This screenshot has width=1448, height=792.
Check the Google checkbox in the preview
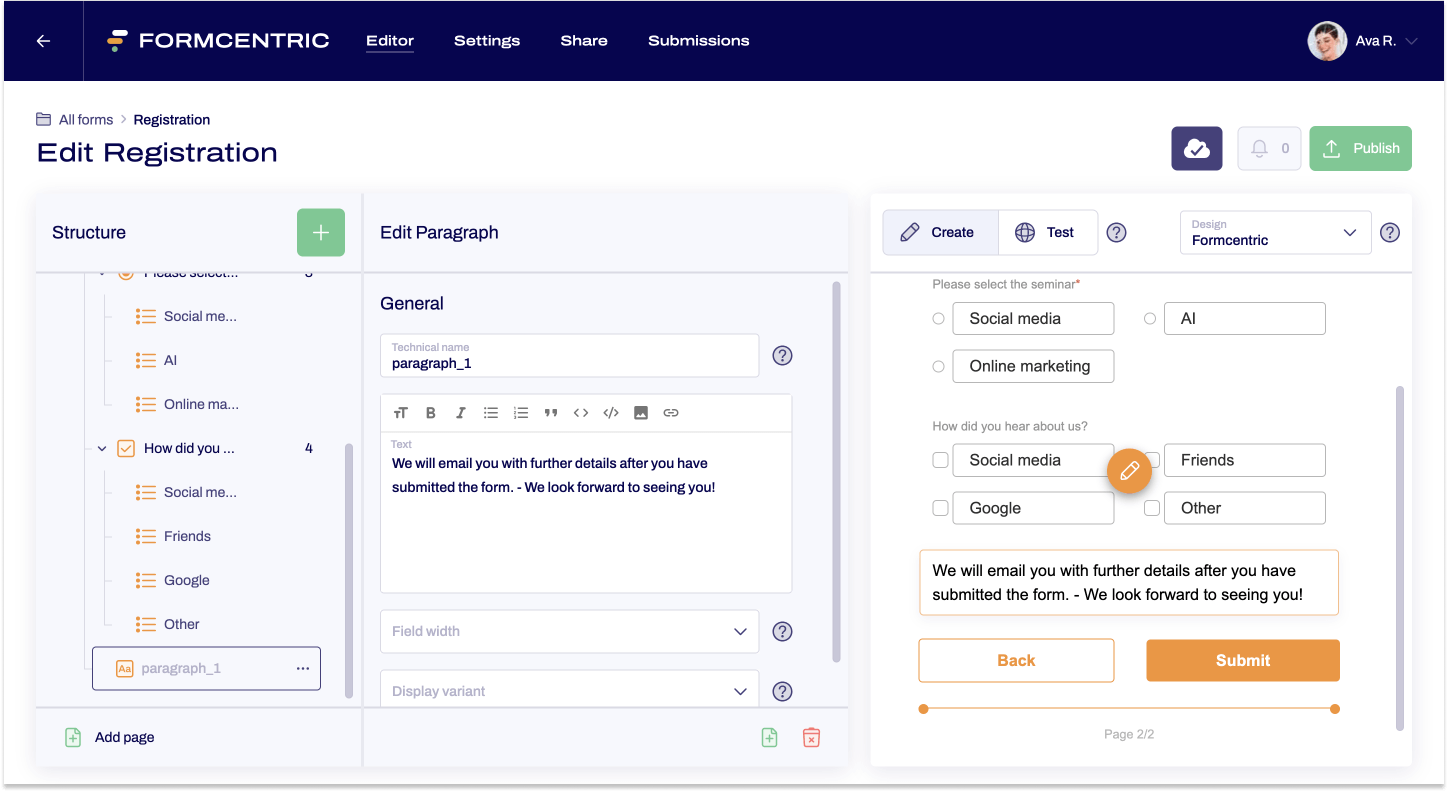pyautogui.click(x=940, y=508)
